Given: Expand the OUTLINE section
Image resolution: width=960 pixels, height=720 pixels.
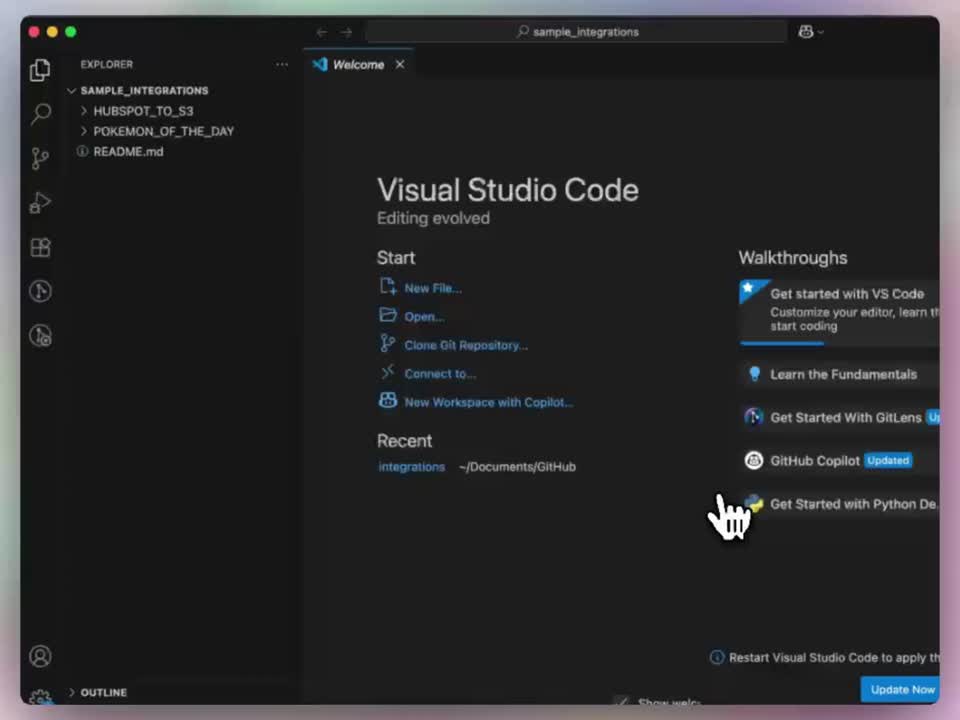Looking at the screenshot, I should click(x=103, y=692).
